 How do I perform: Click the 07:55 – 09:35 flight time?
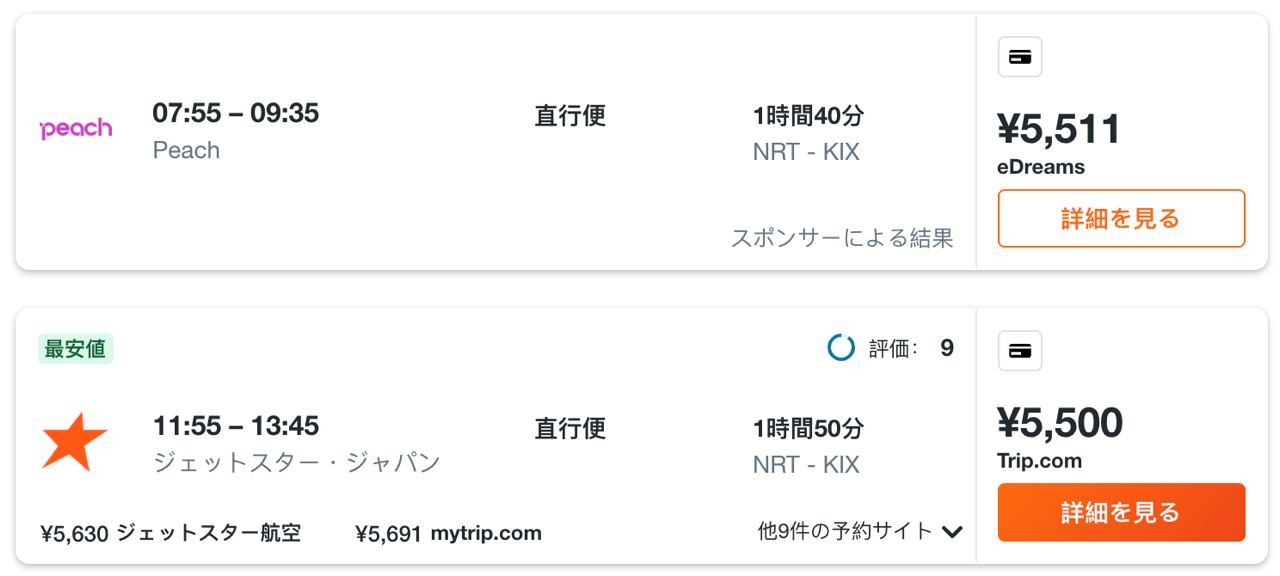(x=236, y=113)
